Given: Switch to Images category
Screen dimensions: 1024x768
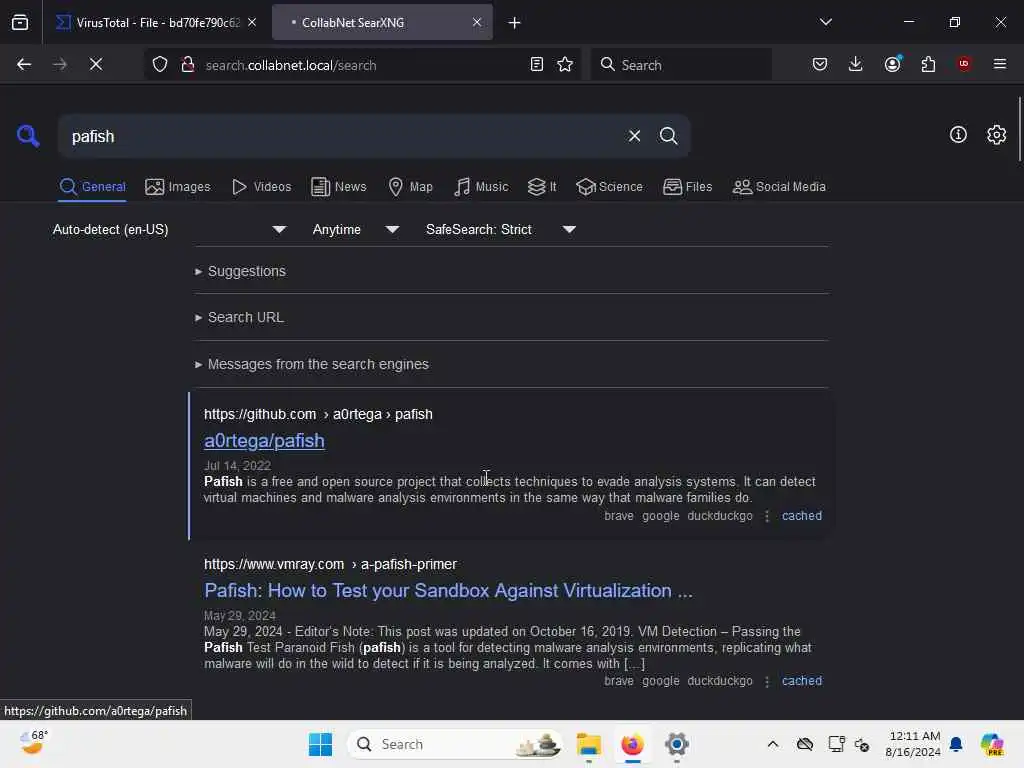Looking at the screenshot, I should [178, 187].
